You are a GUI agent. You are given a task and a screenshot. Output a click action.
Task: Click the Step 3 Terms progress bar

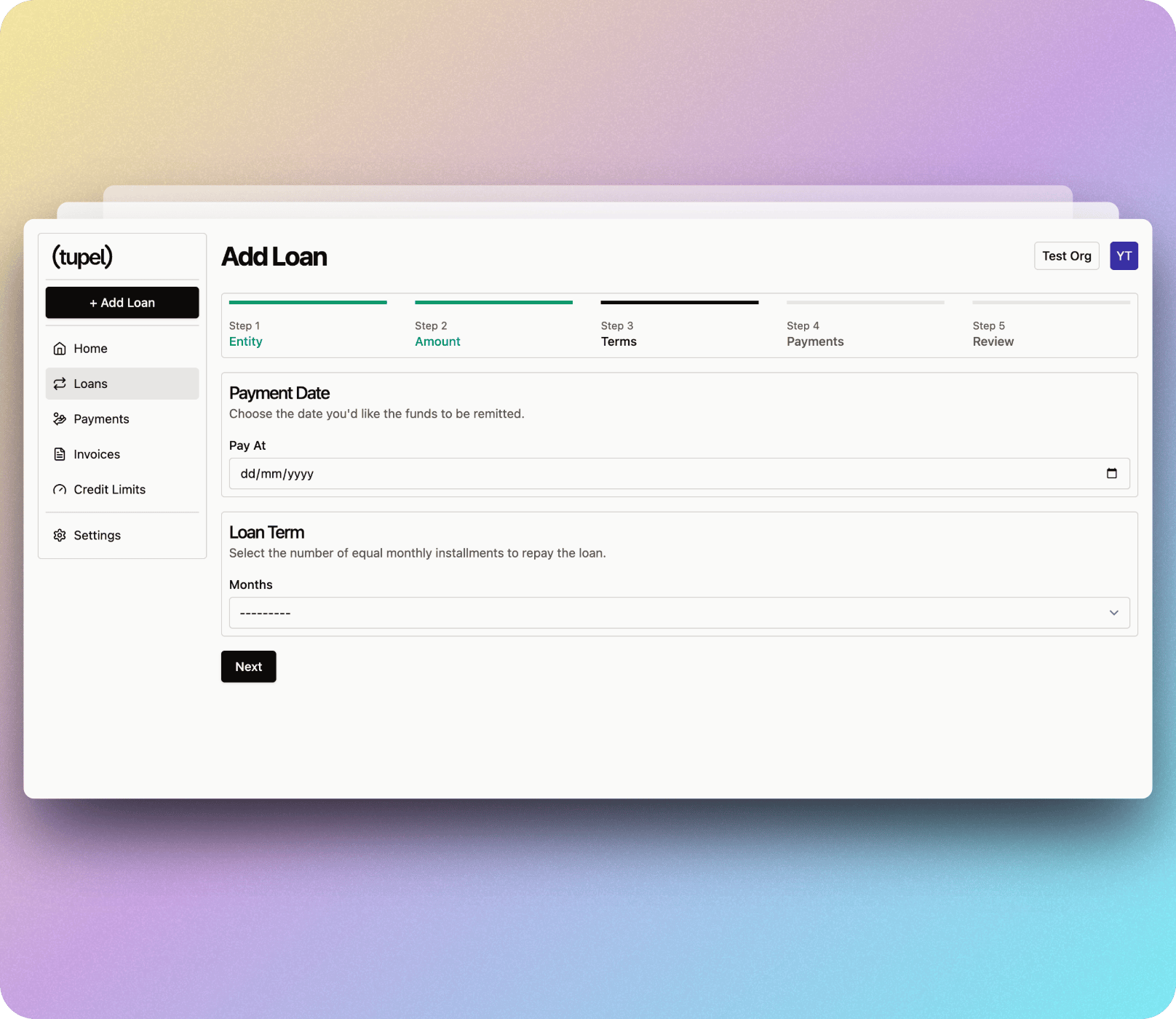pos(679,303)
